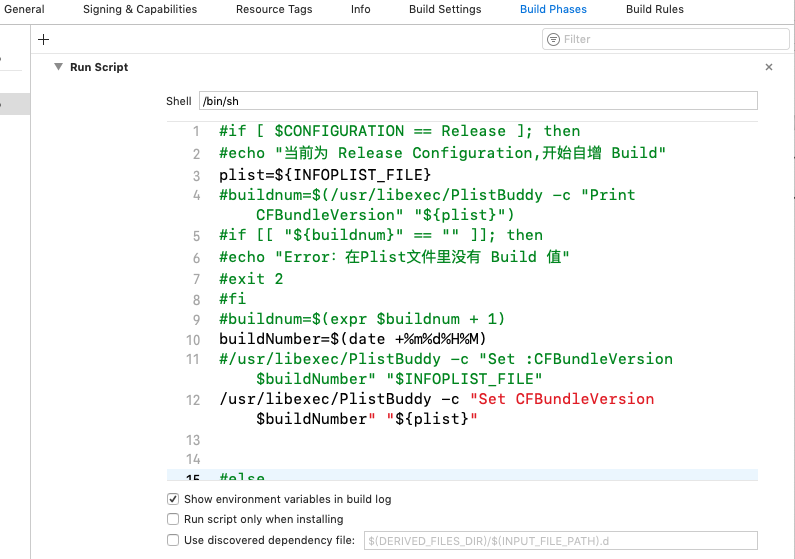Open the Resource Tags tab
This screenshot has height=559, width=795.
point(274,9)
